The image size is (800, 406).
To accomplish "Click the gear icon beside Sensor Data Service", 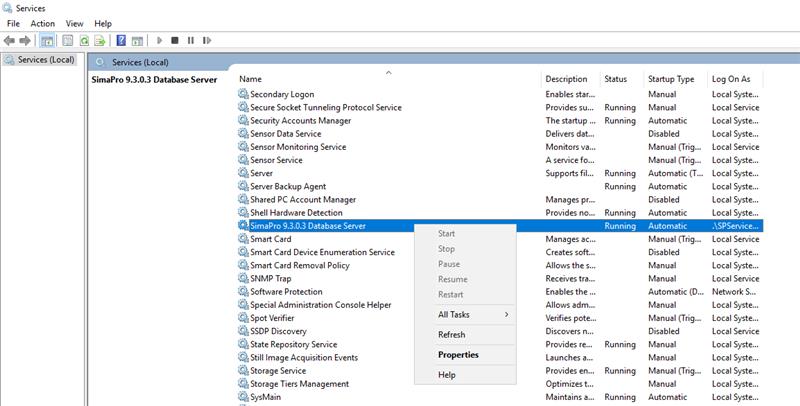I will pyautogui.click(x=243, y=134).
